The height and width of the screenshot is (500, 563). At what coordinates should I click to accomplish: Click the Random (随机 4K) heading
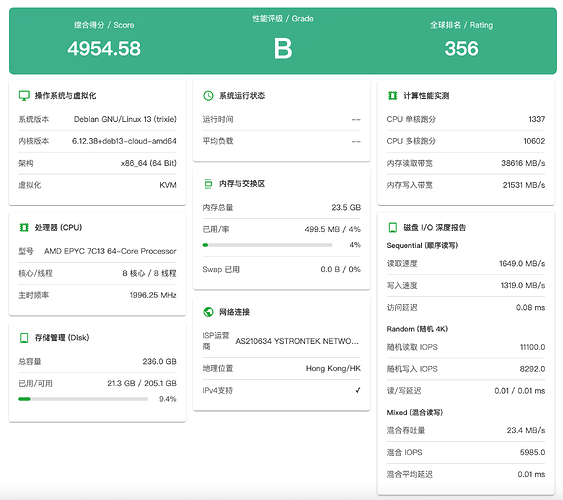[x=417, y=329]
